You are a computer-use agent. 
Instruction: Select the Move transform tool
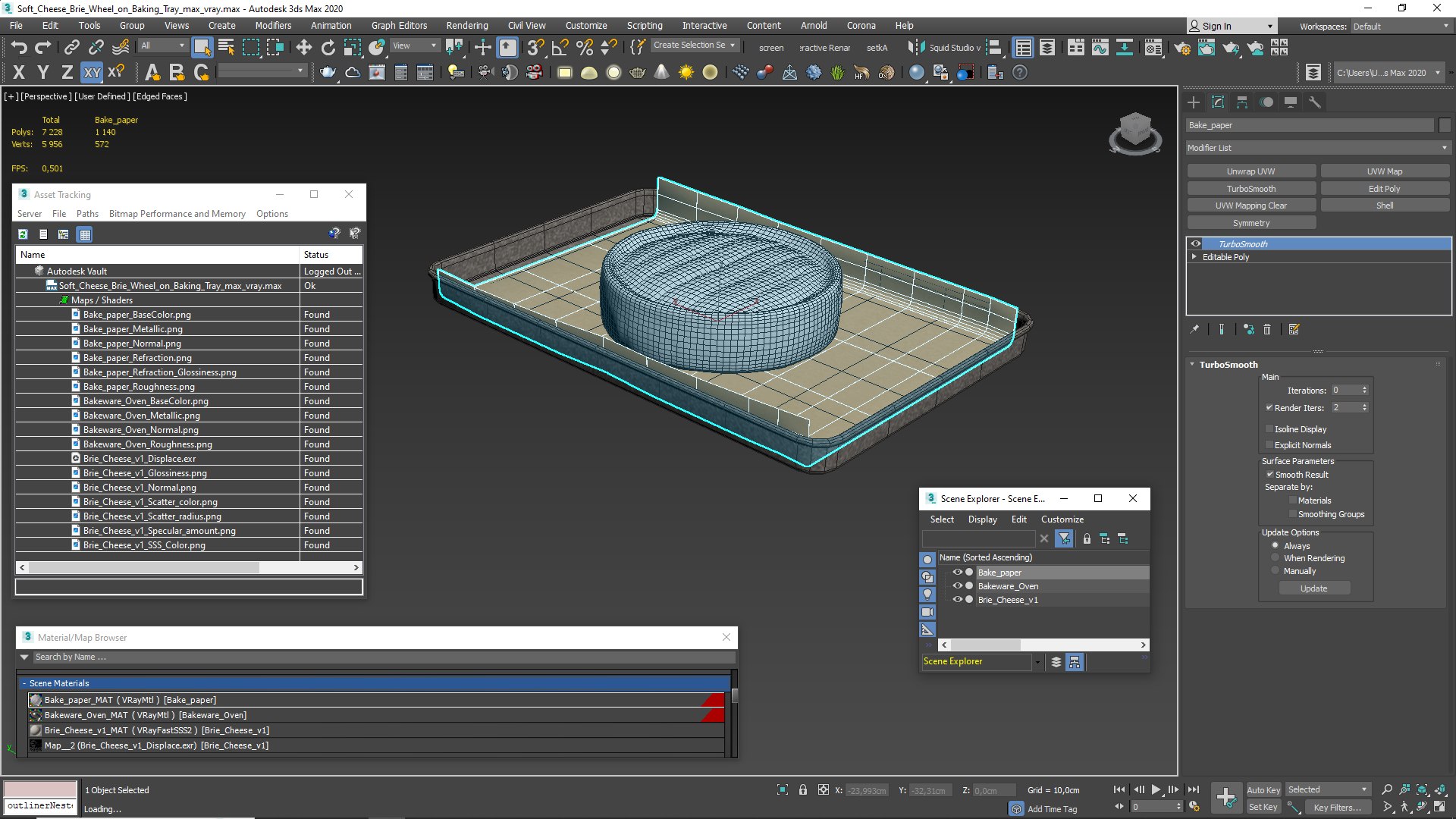[x=304, y=47]
